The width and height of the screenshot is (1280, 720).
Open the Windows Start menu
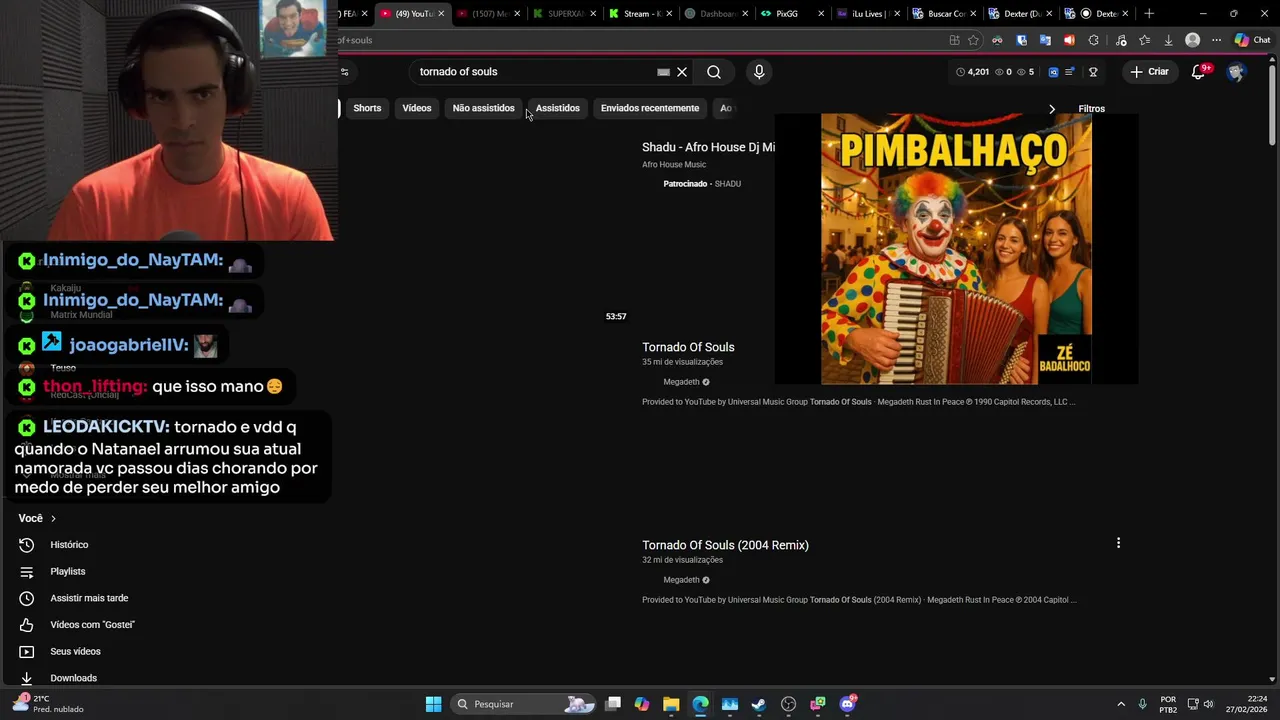click(x=433, y=704)
